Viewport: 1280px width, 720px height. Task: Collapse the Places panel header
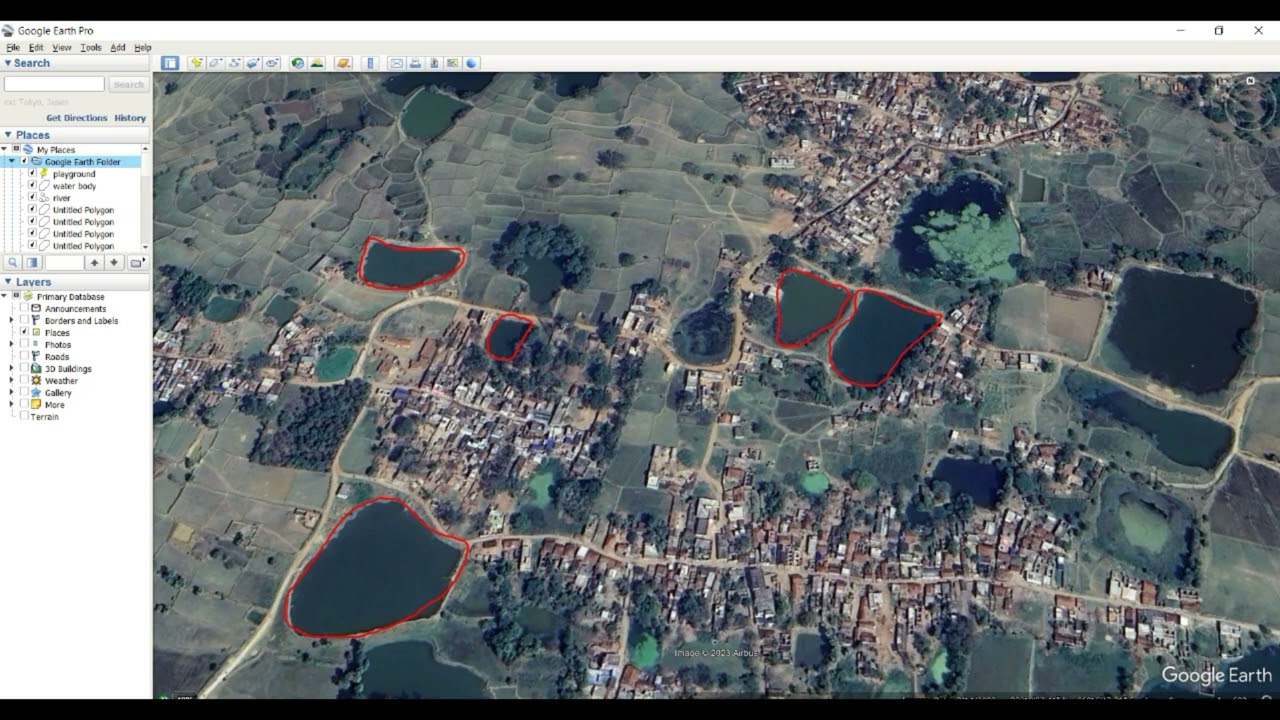(x=75, y=135)
